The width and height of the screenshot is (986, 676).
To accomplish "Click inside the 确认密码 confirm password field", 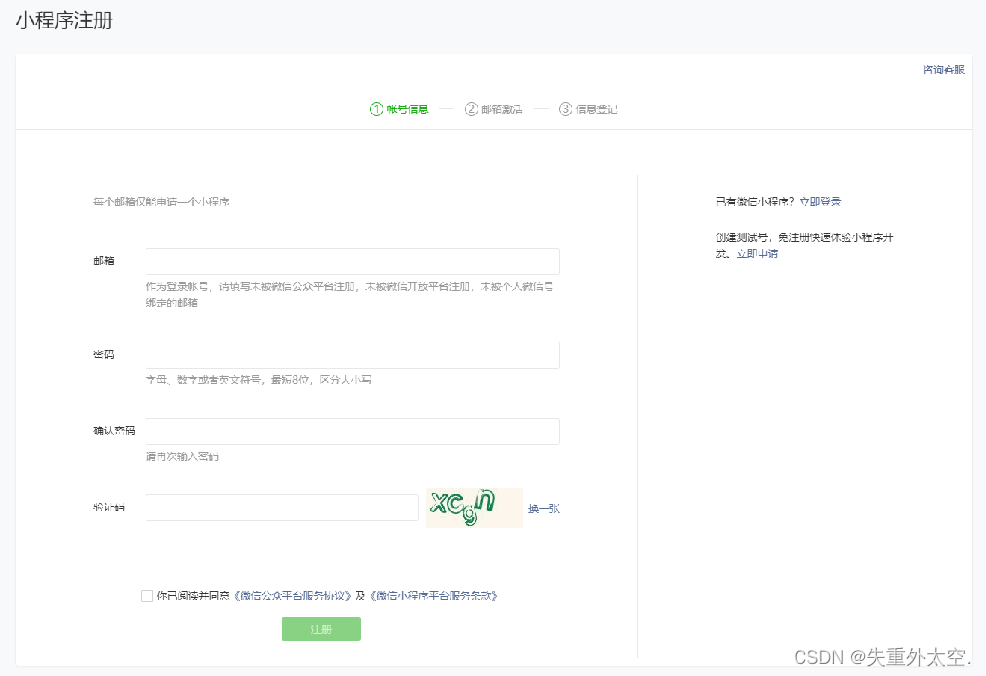I will (x=350, y=431).
